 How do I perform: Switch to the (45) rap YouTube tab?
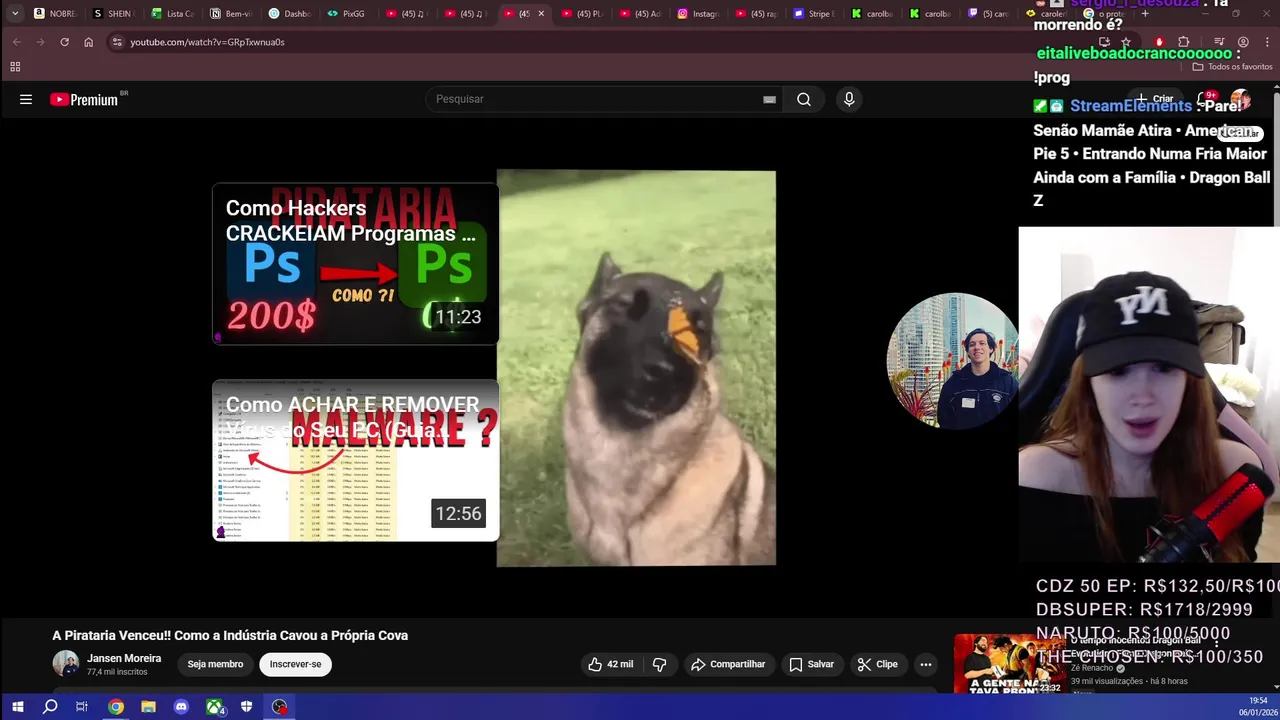[x=757, y=14]
